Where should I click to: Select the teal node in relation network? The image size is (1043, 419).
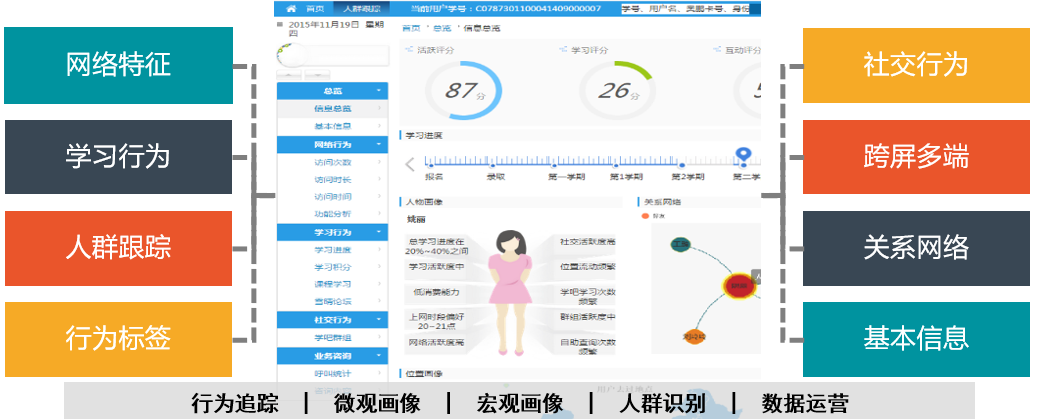682,243
